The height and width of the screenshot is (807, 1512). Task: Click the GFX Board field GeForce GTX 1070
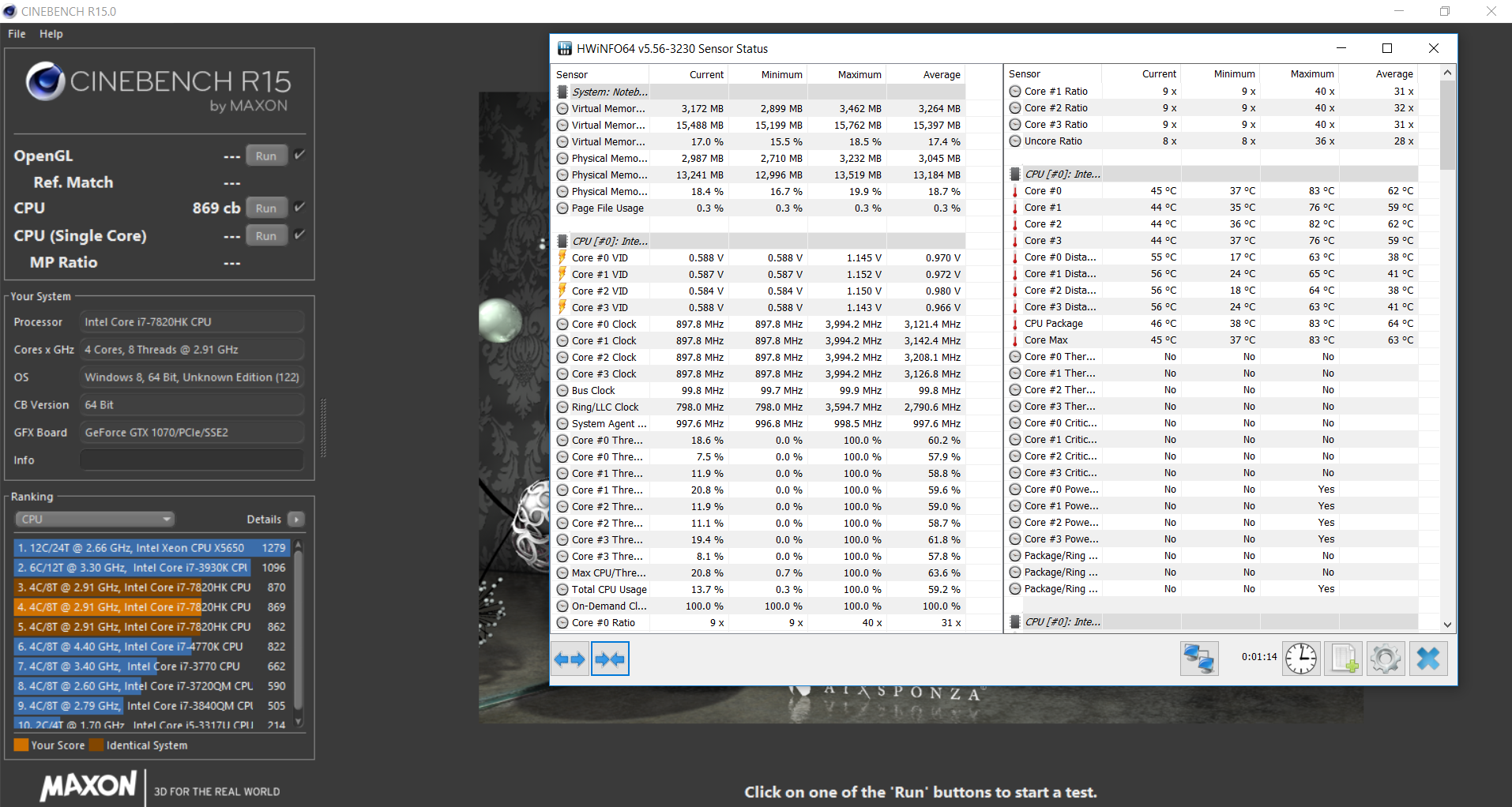point(192,433)
